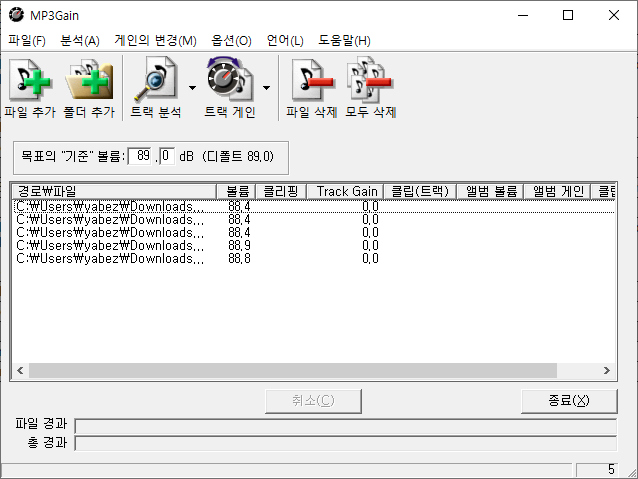Select the second file row in the list
The height and width of the screenshot is (479, 638).
[314, 220]
